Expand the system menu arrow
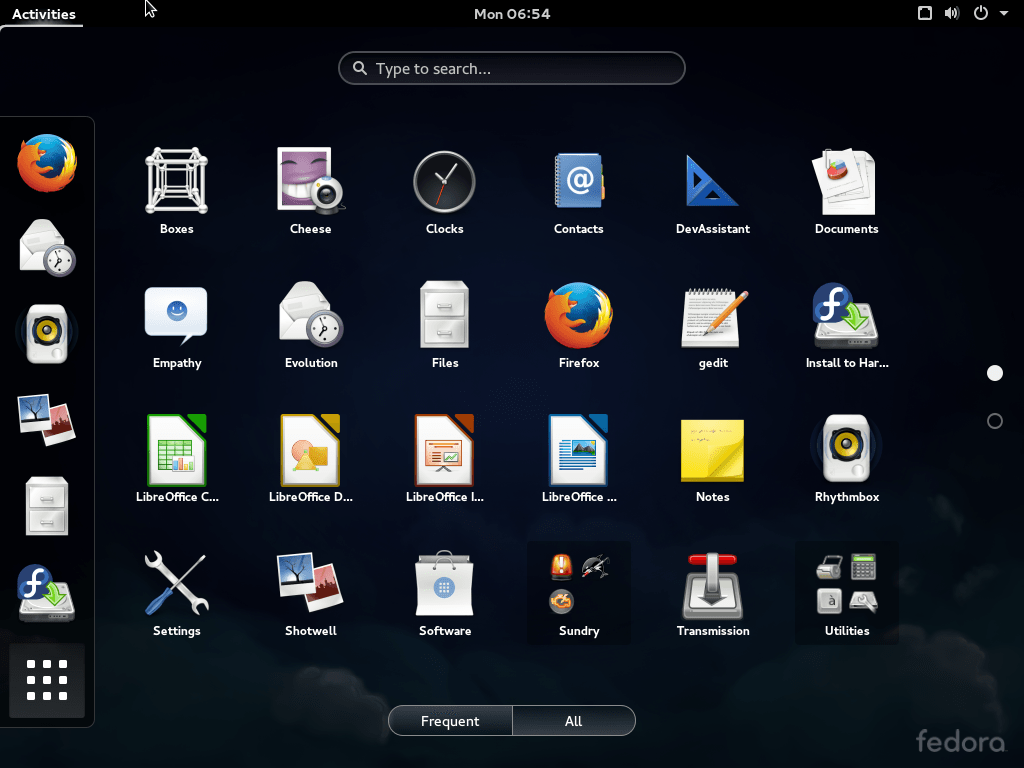Viewport: 1024px width, 768px height. click(x=1004, y=13)
